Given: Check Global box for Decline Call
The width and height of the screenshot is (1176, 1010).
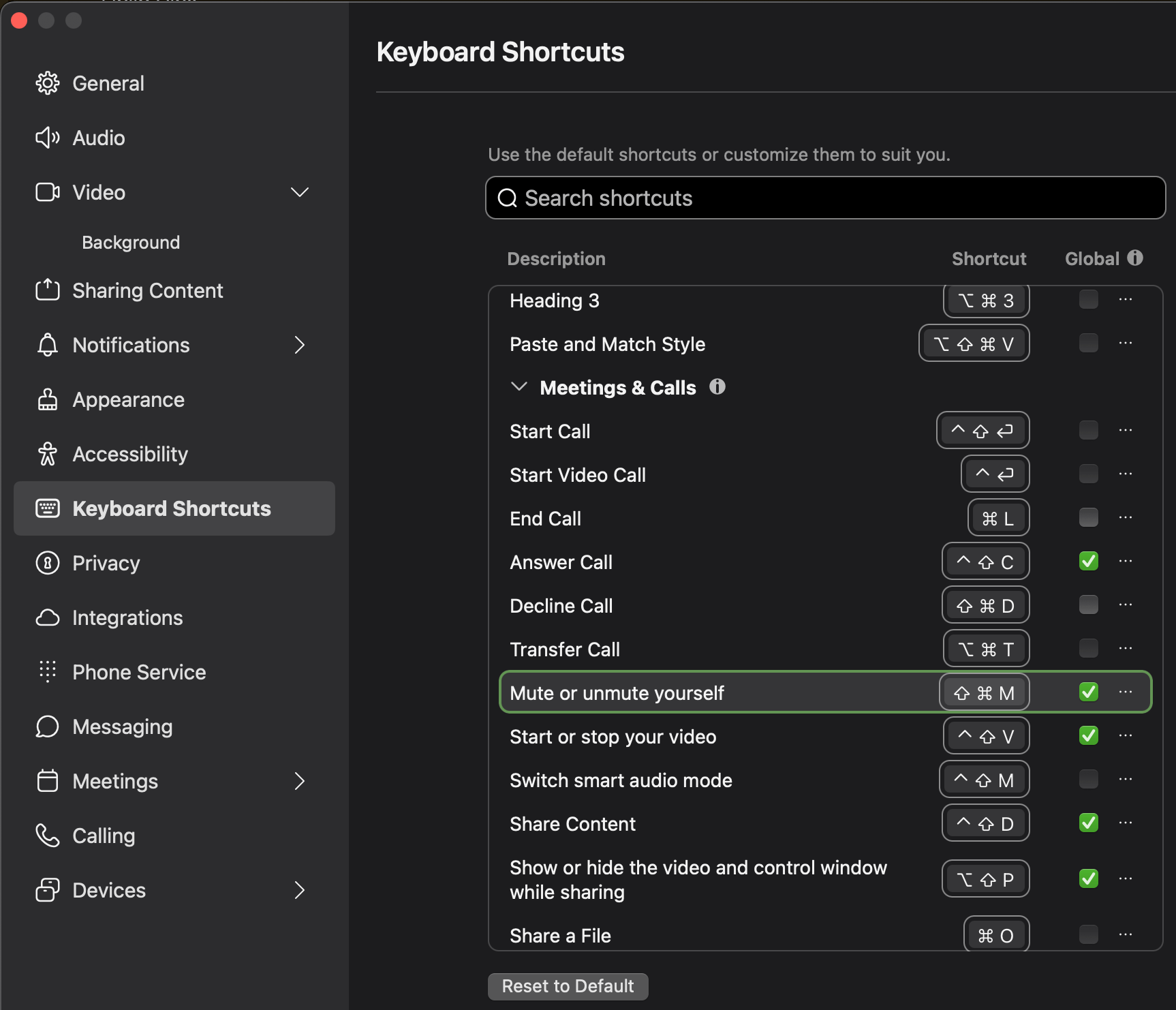Looking at the screenshot, I should pyautogui.click(x=1089, y=605).
